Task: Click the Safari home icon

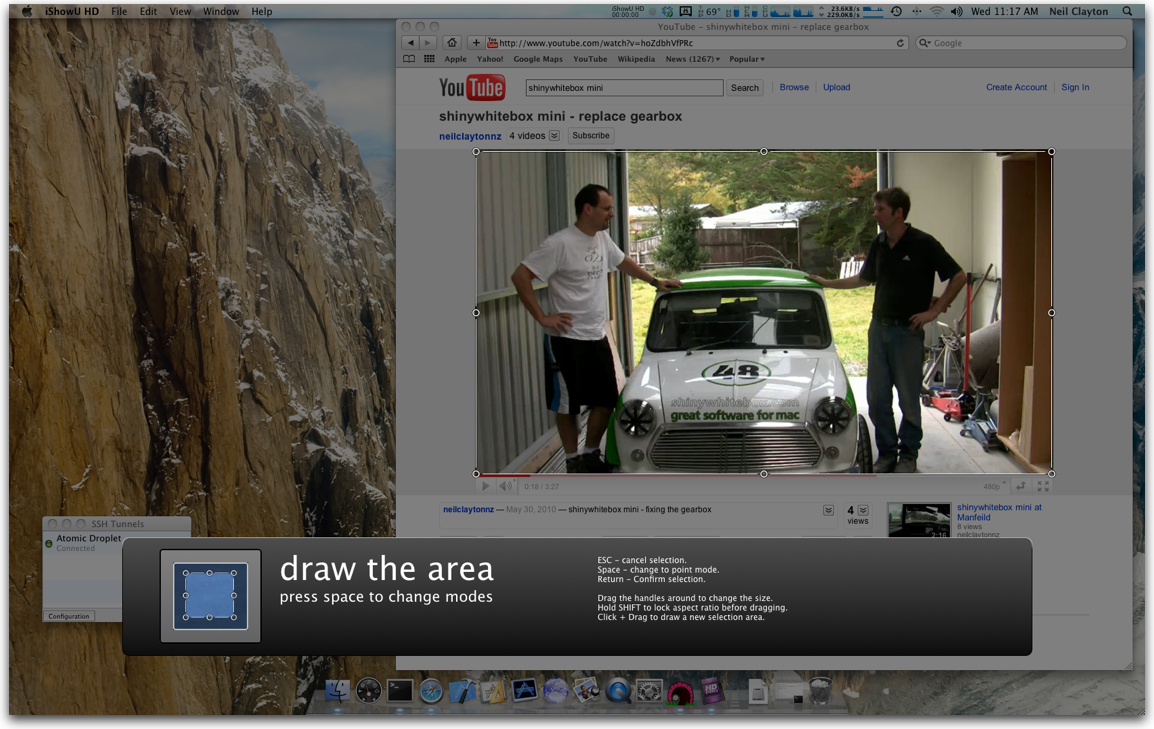Action: 452,43
